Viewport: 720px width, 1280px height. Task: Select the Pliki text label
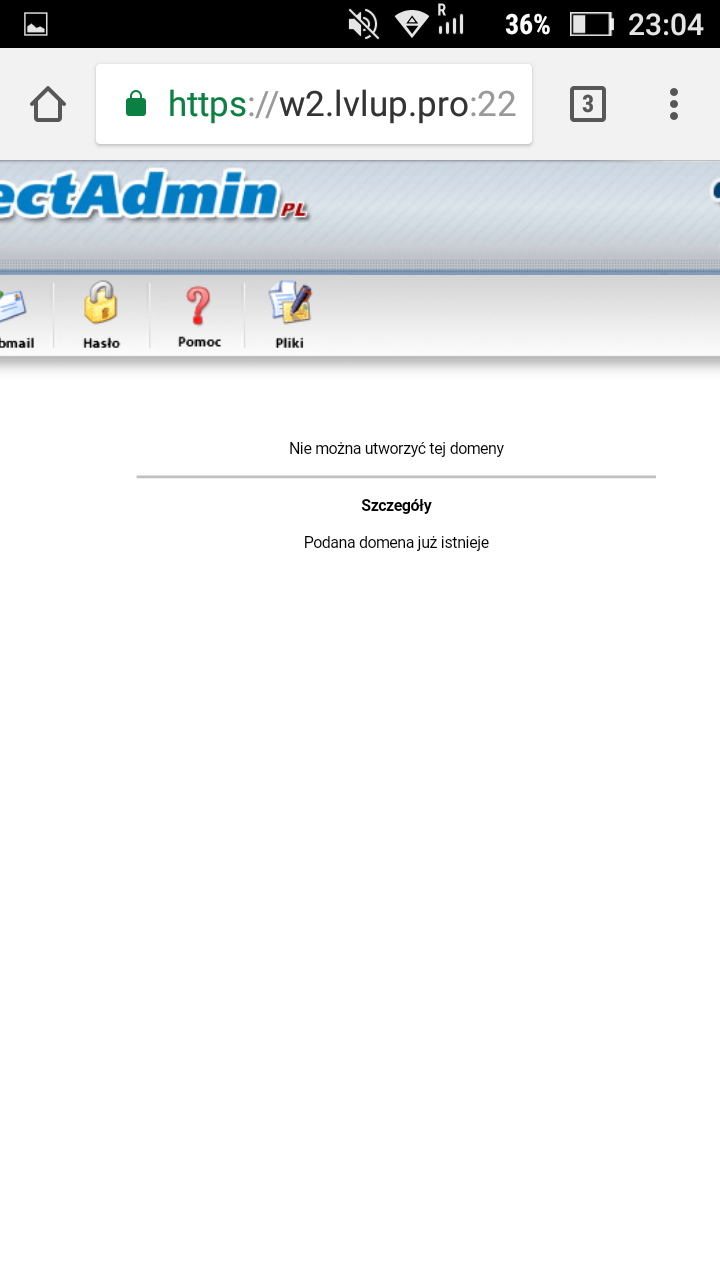pyautogui.click(x=290, y=343)
